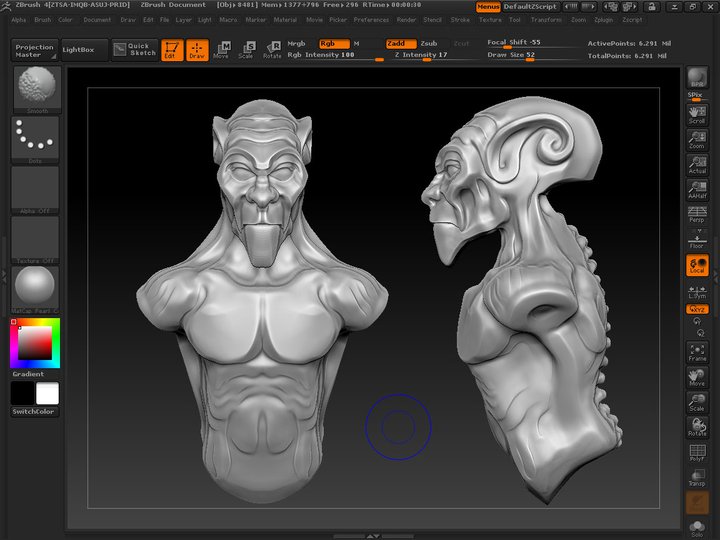Viewport: 720px width, 540px height.
Task: Toggle the Menus visibility button
Action: point(488,7)
